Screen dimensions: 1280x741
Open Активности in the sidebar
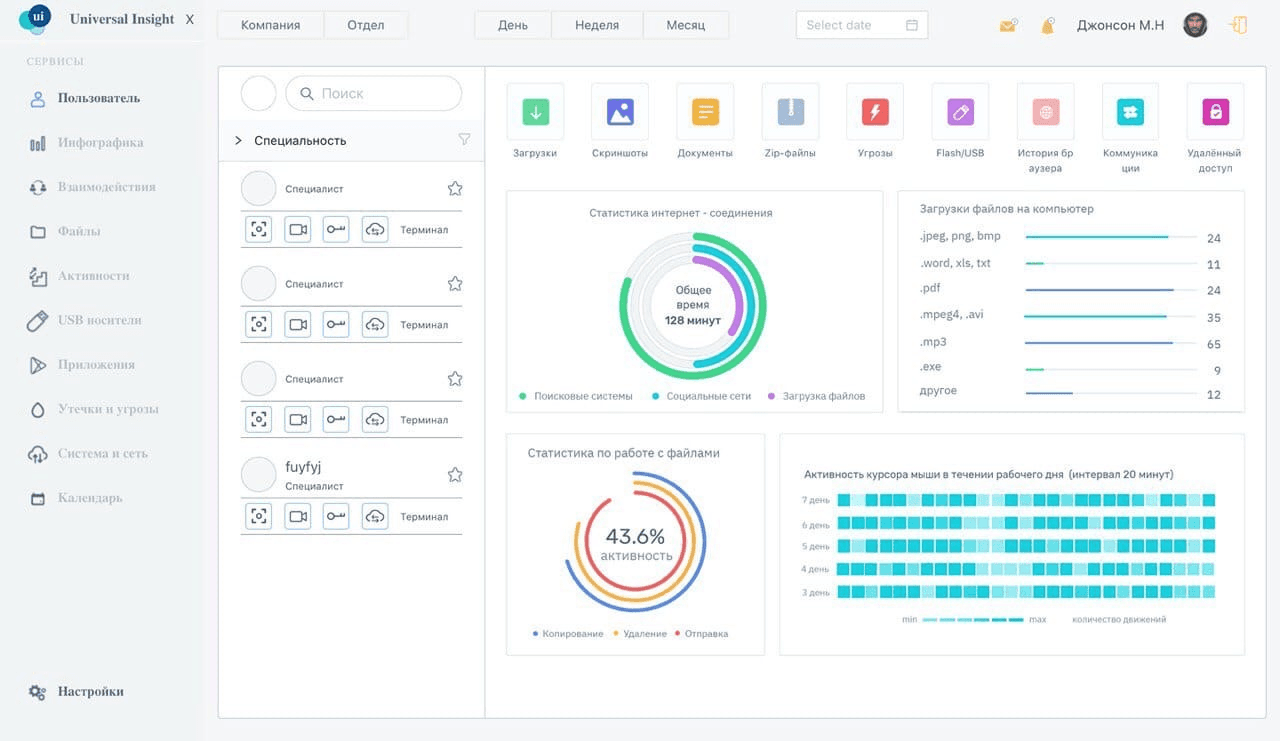(x=93, y=276)
